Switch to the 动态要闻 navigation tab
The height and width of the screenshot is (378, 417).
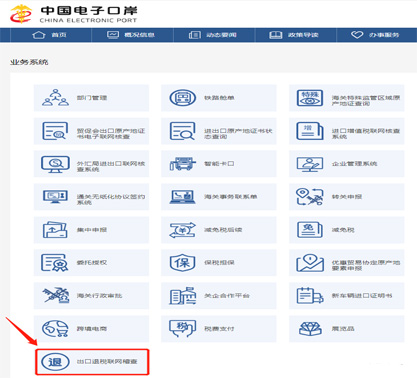pos(213,35)
